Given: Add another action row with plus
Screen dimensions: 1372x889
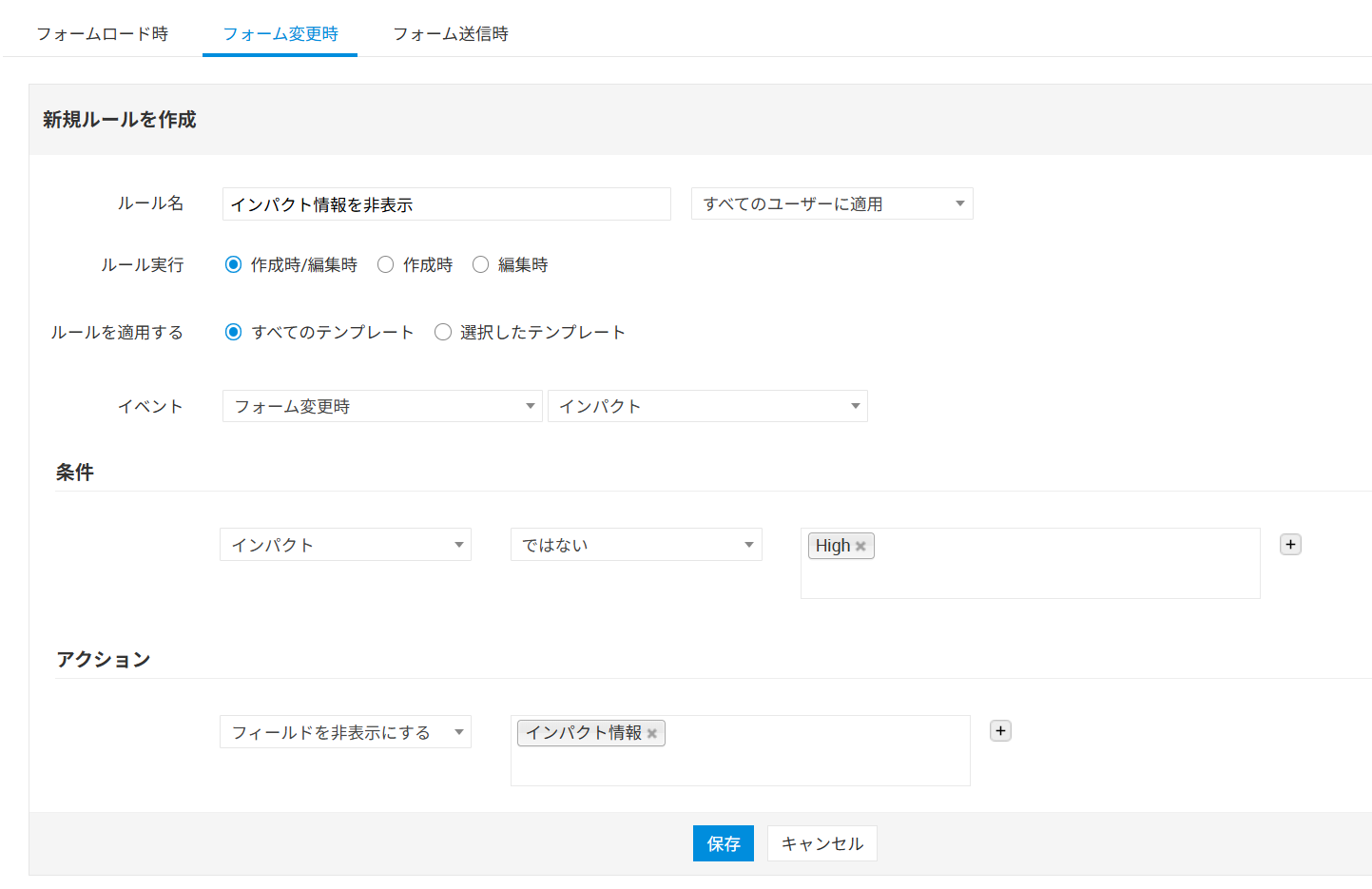Looking at the screenshot, I should click(x=1000, y=731).
